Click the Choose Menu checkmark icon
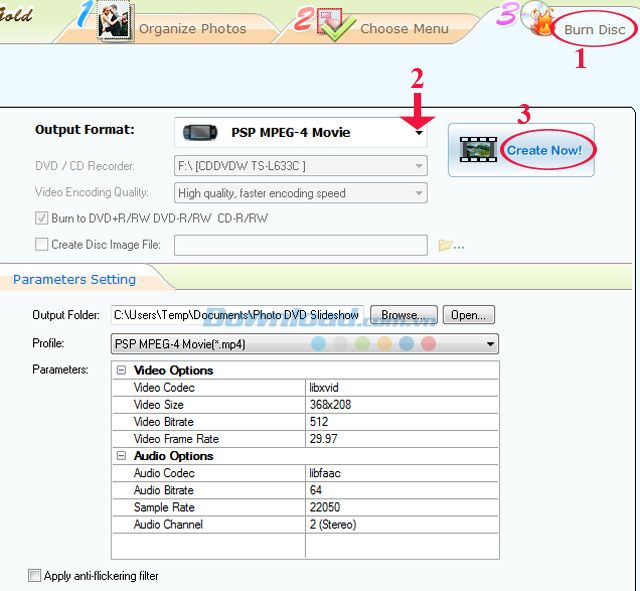This screenshot has width=640, height=591. [x=336, y=24]
